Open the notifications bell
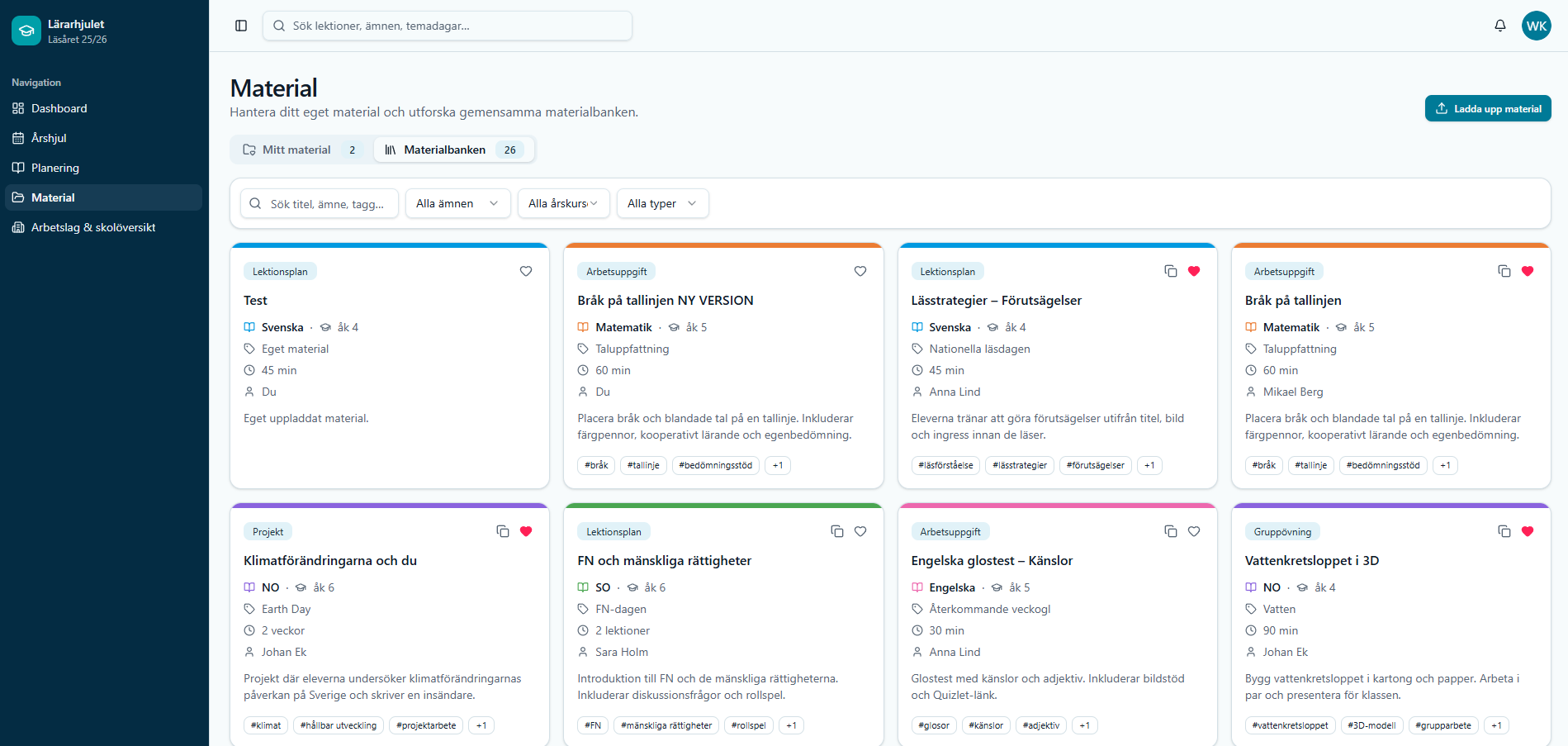This screenshot has width=1568, height=746. click(x=1500, y=26)
